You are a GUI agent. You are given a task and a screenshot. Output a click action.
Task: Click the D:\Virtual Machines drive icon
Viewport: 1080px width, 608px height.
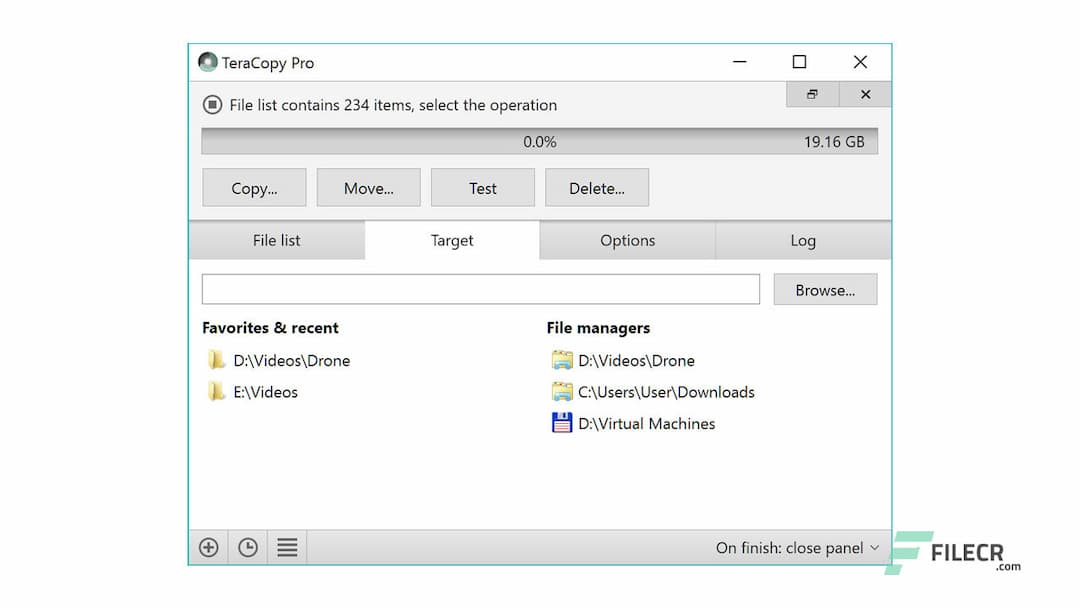pos(559,423)
